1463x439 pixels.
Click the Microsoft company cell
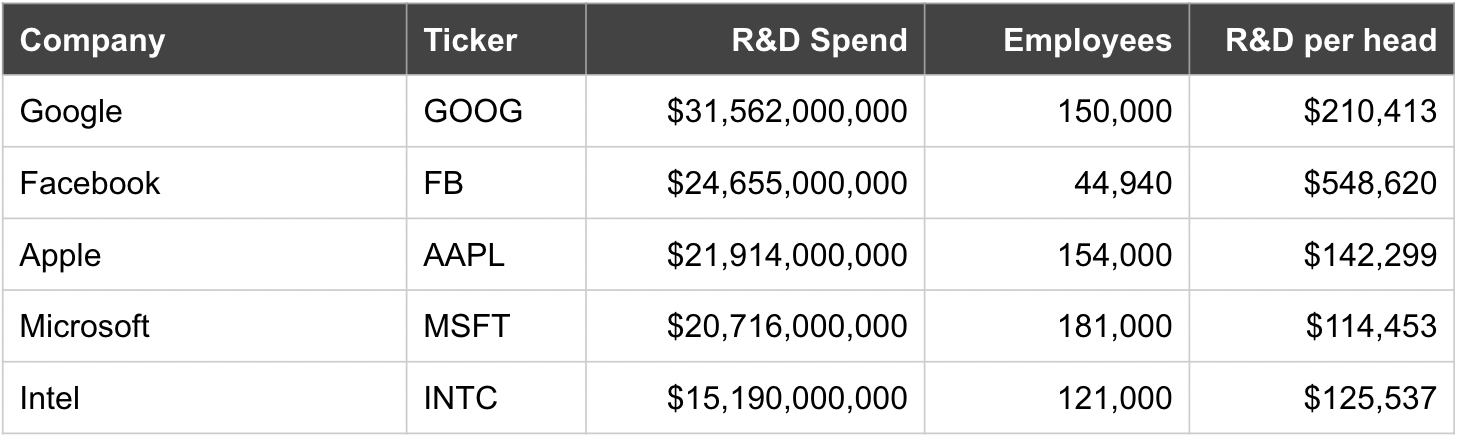[85, 326]
